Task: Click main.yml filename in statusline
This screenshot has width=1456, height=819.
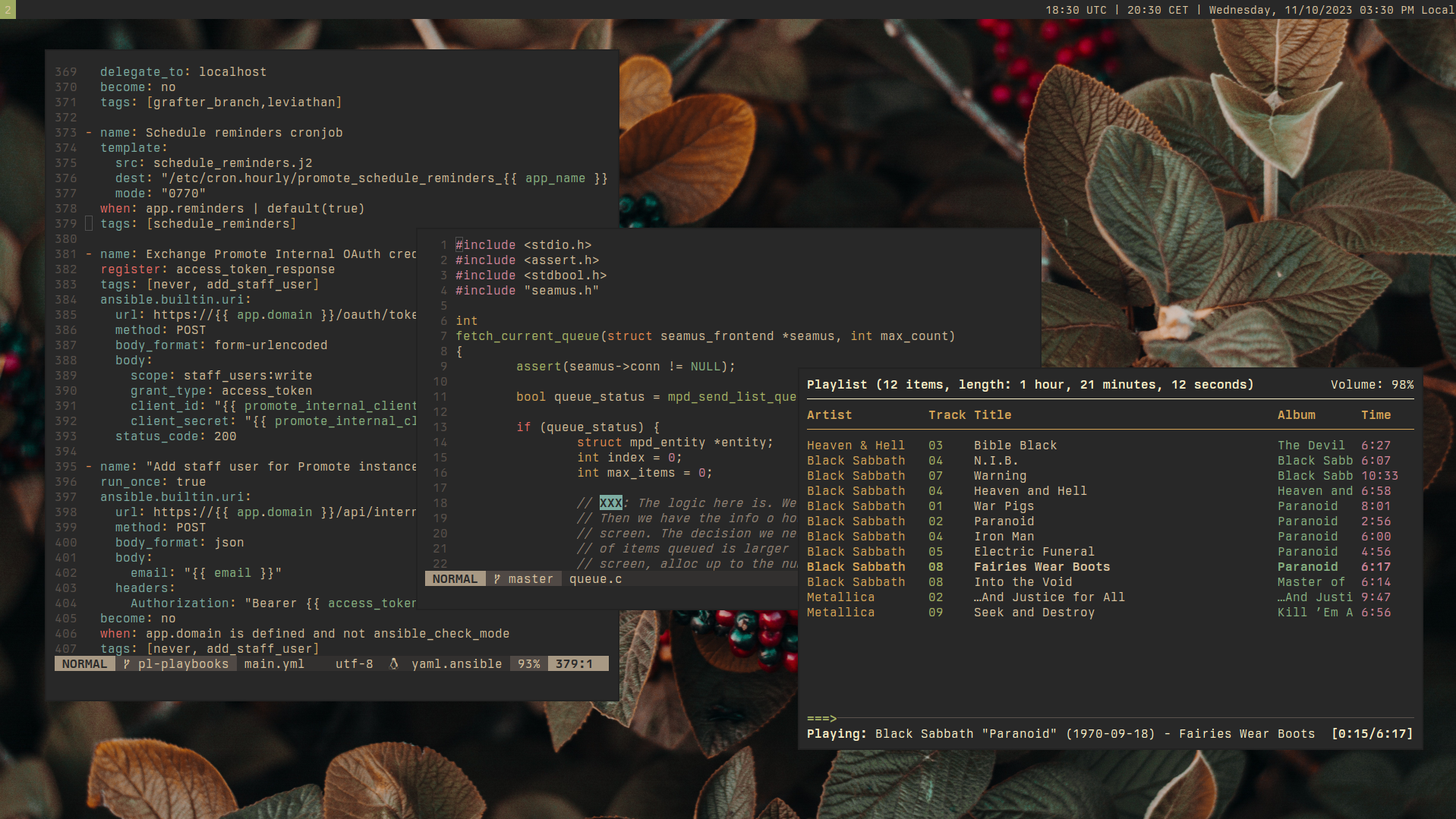Action: click(x=274, y=664)
